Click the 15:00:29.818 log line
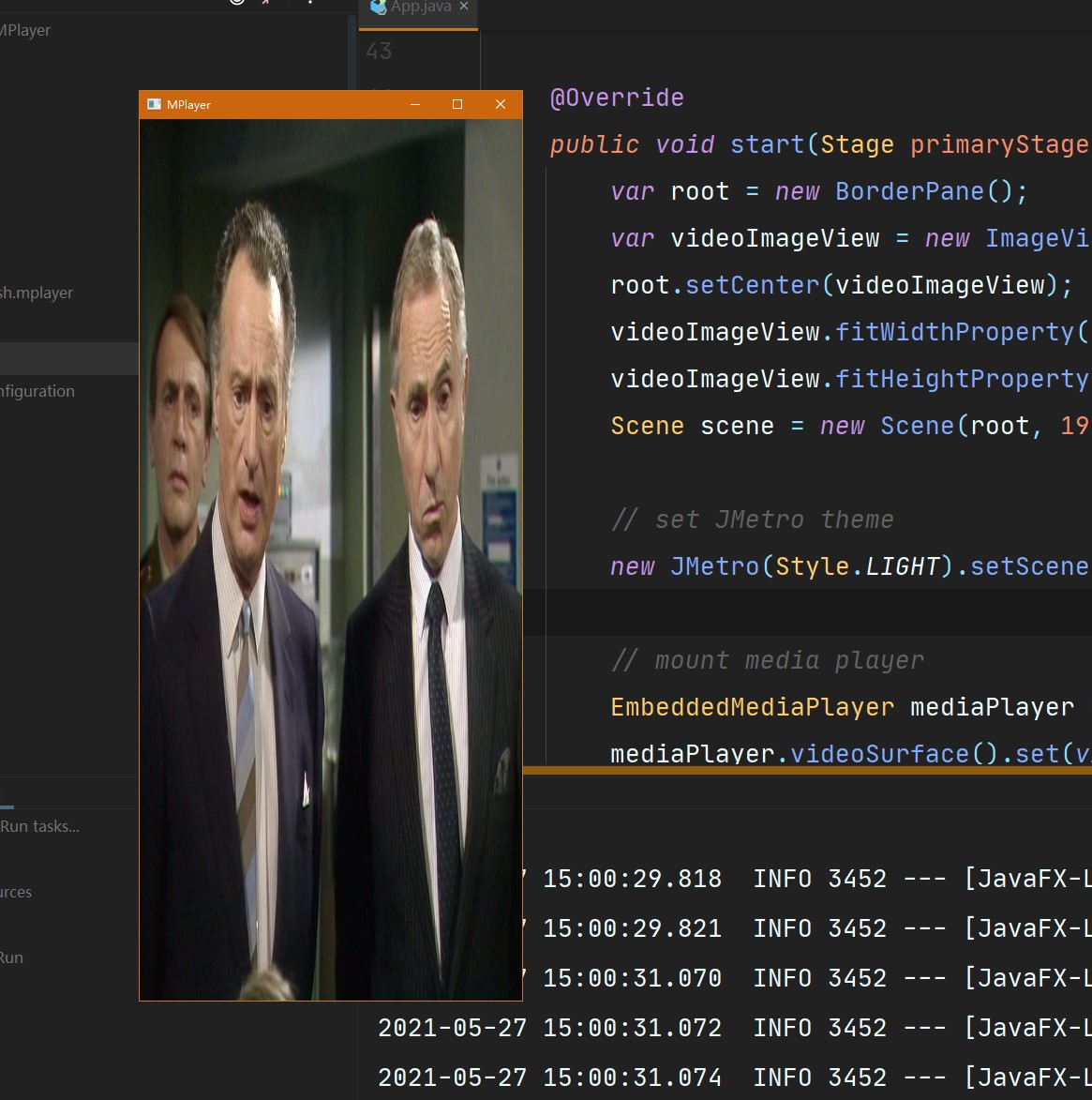1092x1100 pixels. pos(806,879)
